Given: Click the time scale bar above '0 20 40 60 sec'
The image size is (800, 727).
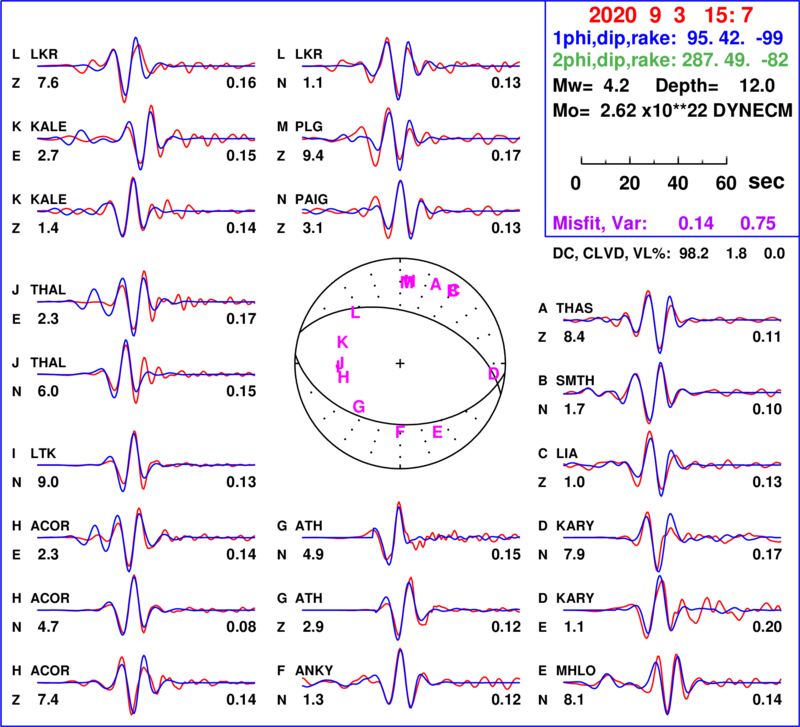Looking at the screenshot, I should (x=654, y=161).
